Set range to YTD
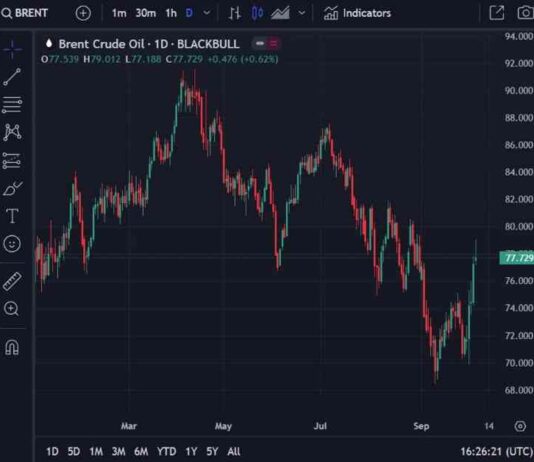The height and width of the screenshot is (462, 534). [x=167, y=451]
